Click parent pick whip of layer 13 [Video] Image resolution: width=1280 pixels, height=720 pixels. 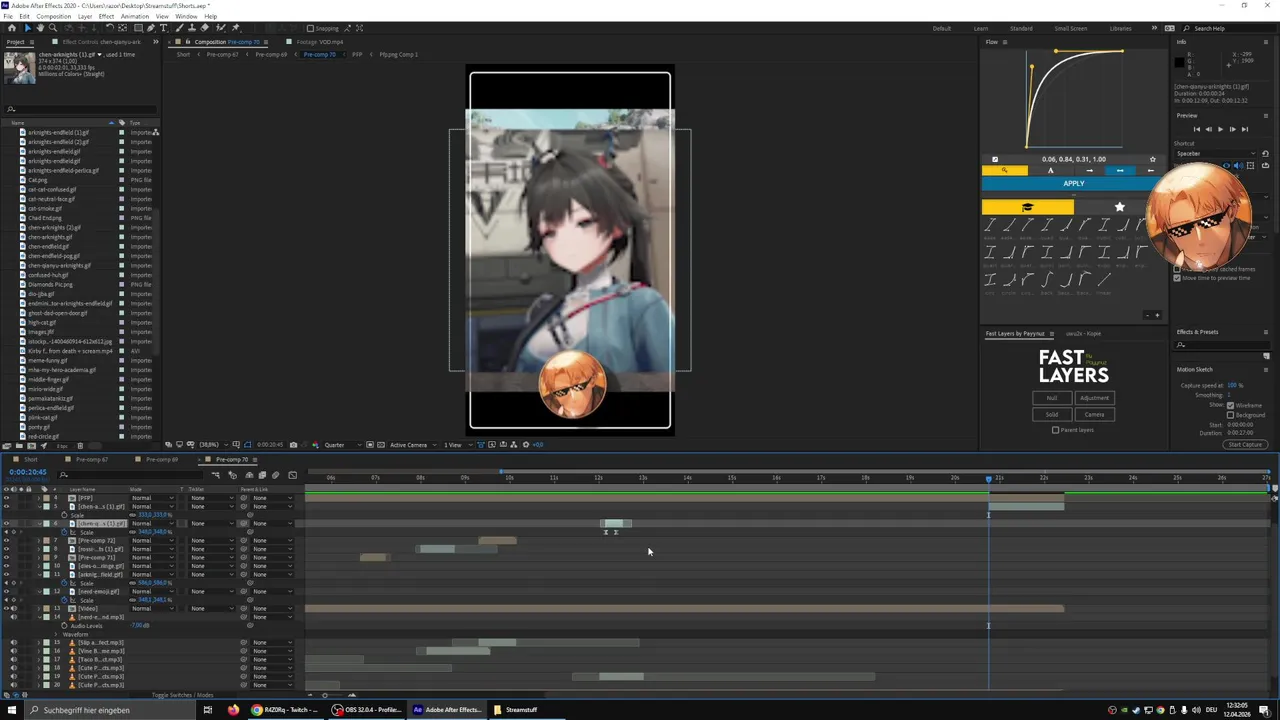coord(244,608)
